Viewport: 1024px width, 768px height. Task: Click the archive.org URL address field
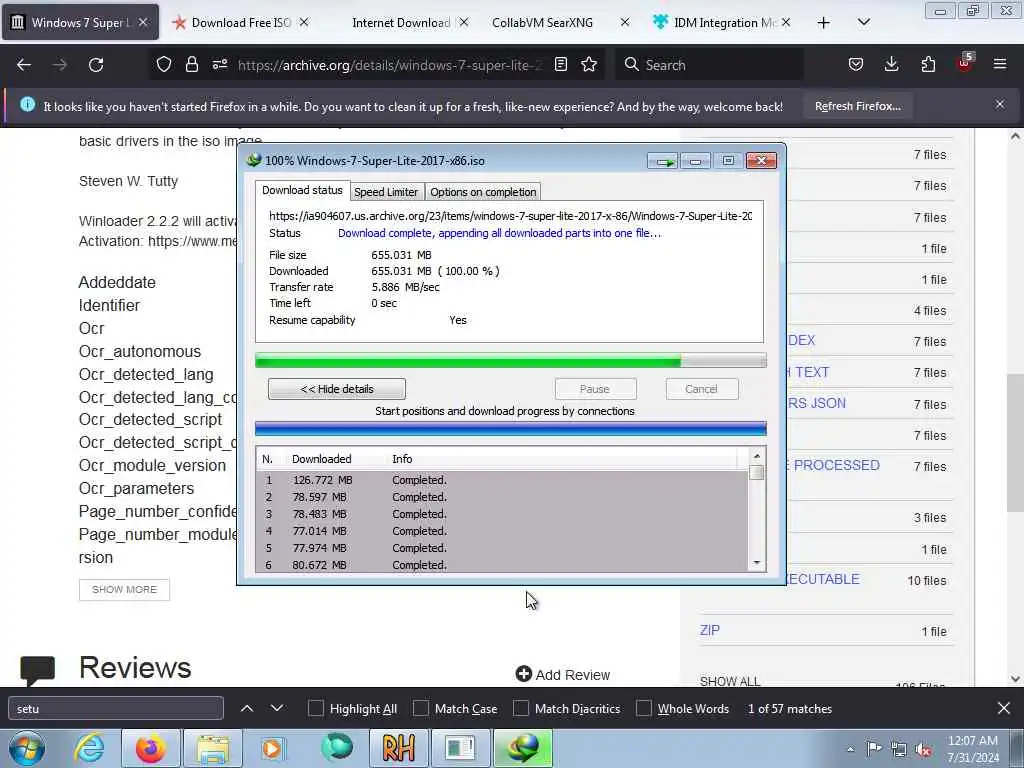coord(390,65)
